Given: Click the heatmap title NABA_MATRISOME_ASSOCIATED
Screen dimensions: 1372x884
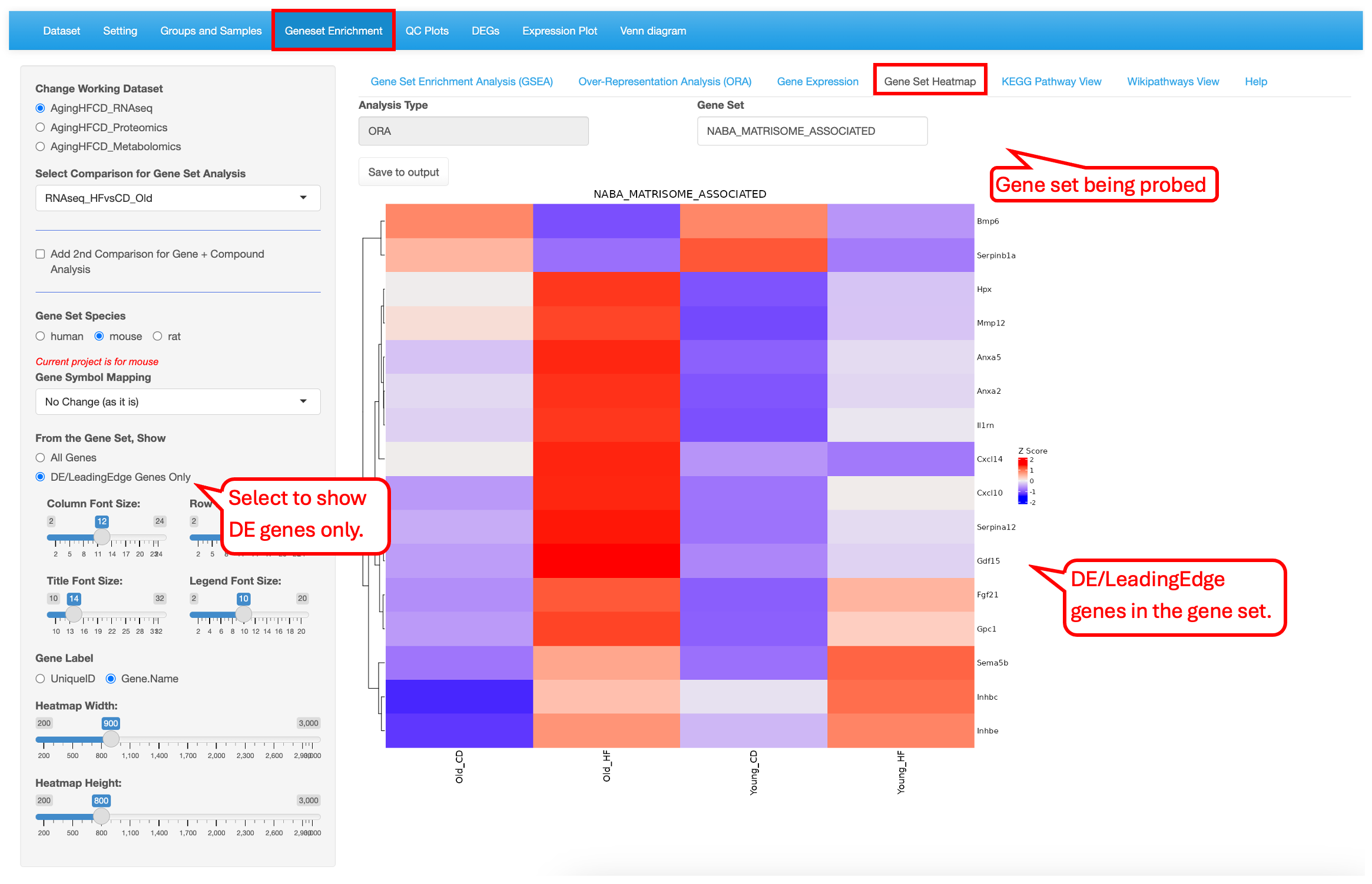Looking at the screenshot, I should 680,194.
